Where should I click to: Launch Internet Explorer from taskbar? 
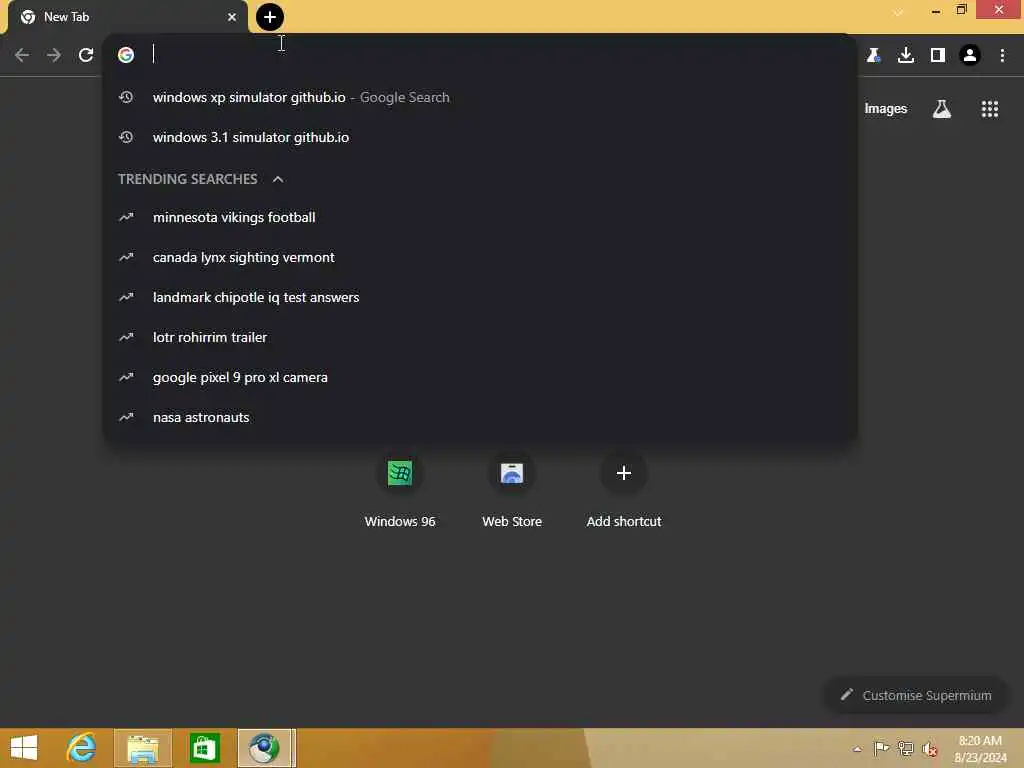tap(81, 748)
